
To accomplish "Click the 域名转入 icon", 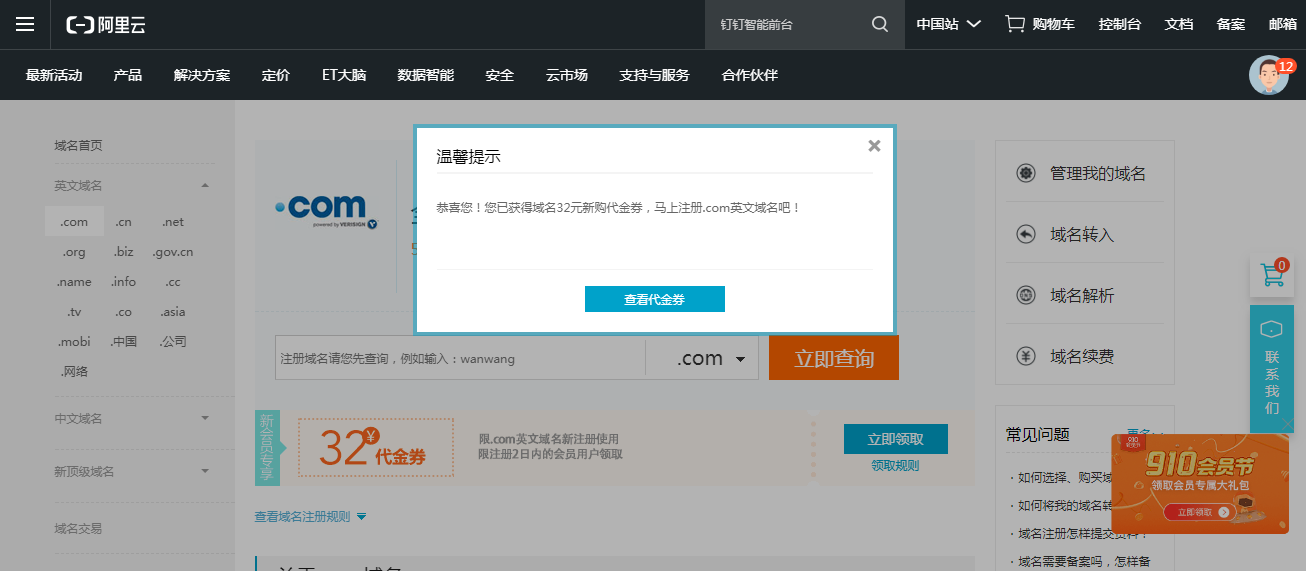I will coord(1025,234).
